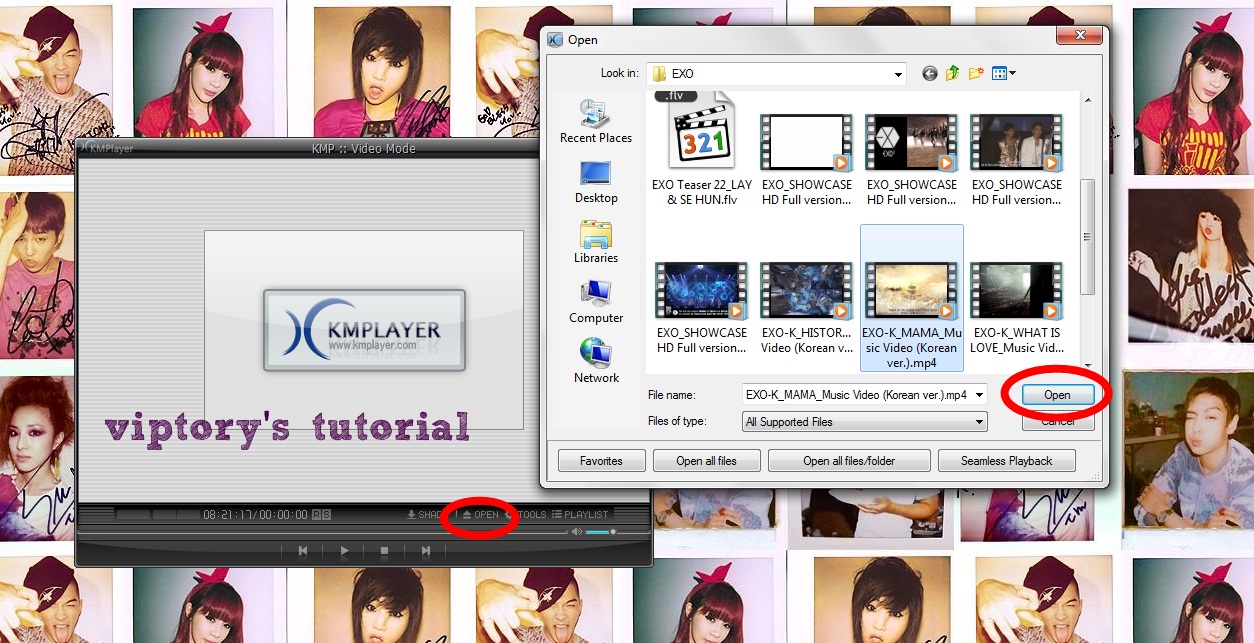This screenshot has height=643, width=1254.
Task: Click scroll down arrow in file list
Action: [x=1088, y=364]
